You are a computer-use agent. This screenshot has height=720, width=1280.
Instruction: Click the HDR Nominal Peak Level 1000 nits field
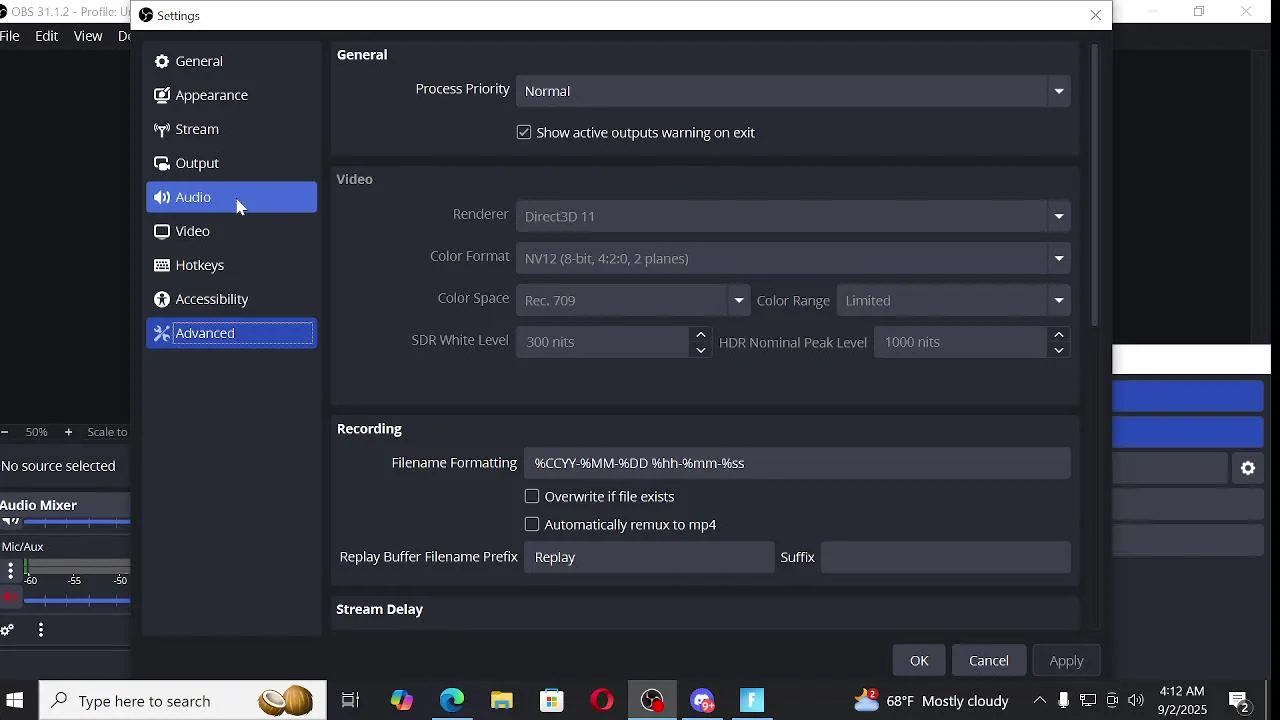(961, 342)
